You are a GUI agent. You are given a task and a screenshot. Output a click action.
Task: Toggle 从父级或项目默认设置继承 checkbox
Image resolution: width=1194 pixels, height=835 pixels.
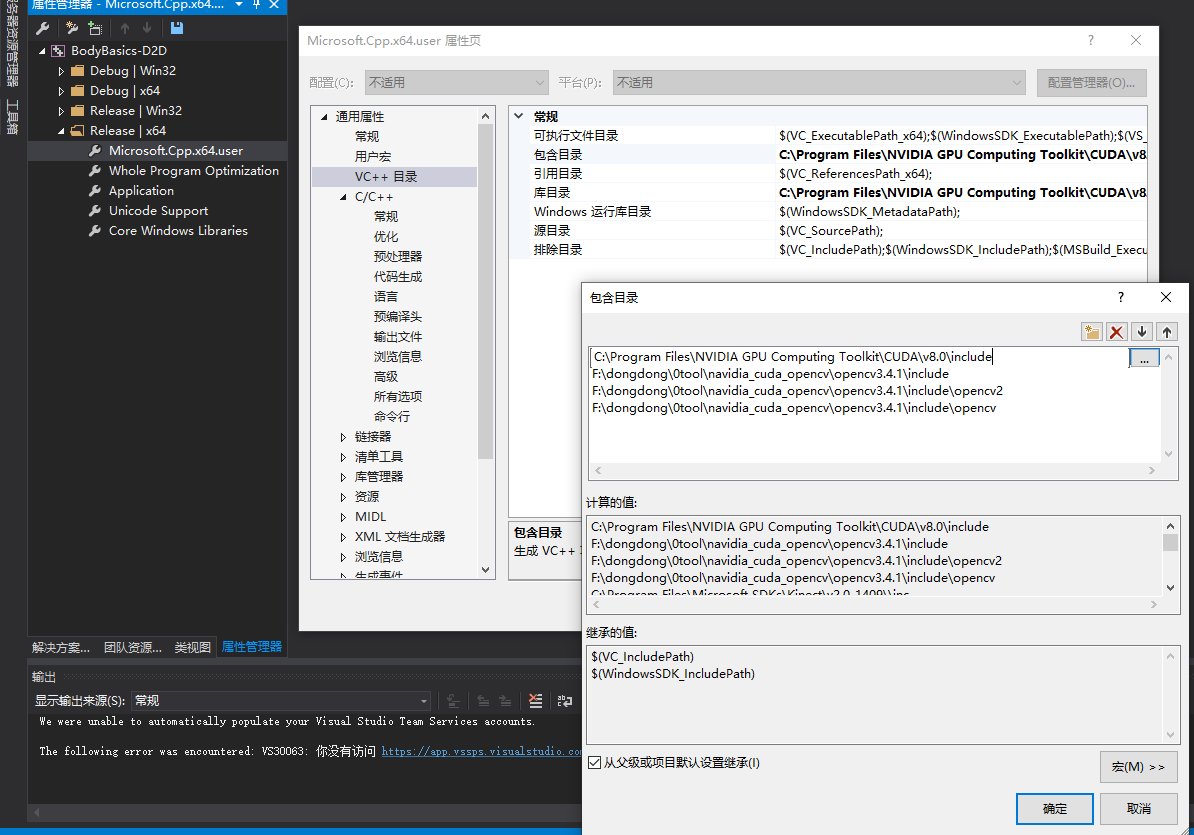click(x=595, y=763)
